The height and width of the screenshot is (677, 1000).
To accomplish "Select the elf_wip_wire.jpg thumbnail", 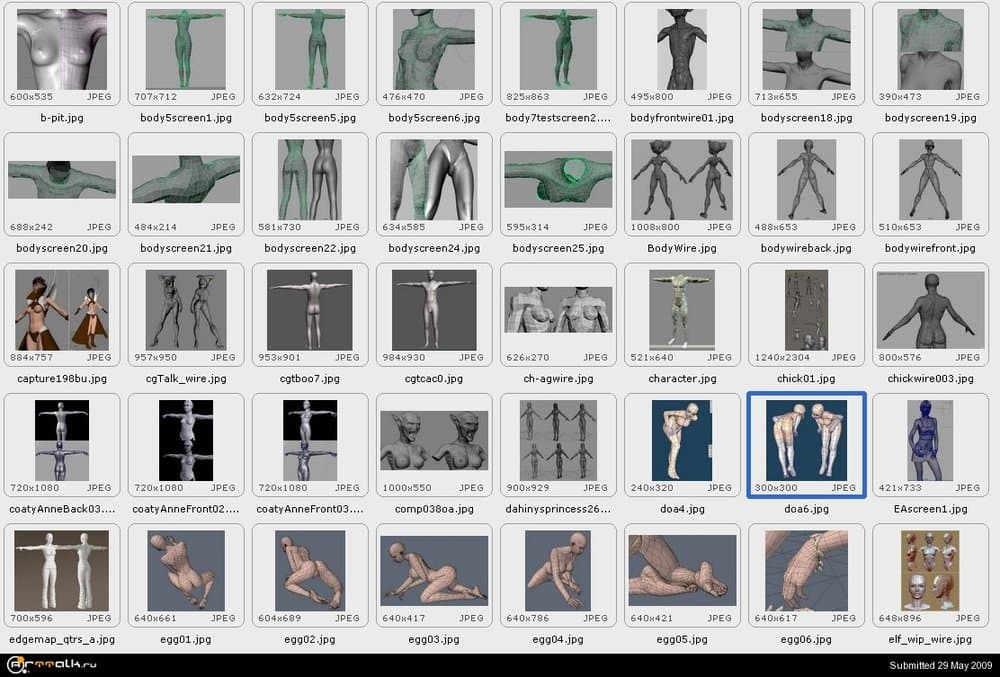I will click(x=930, y=570).
